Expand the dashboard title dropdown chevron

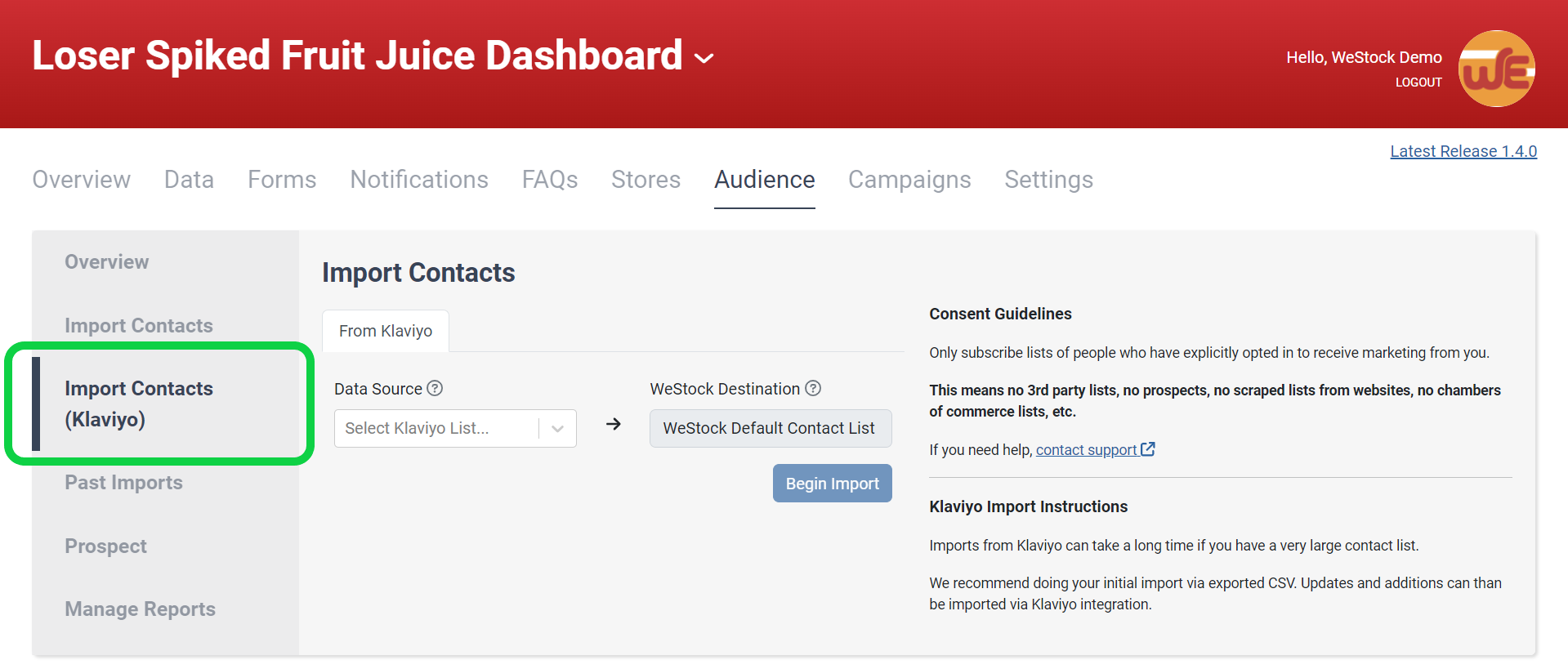pyautogui.click(x=704, y=58)
